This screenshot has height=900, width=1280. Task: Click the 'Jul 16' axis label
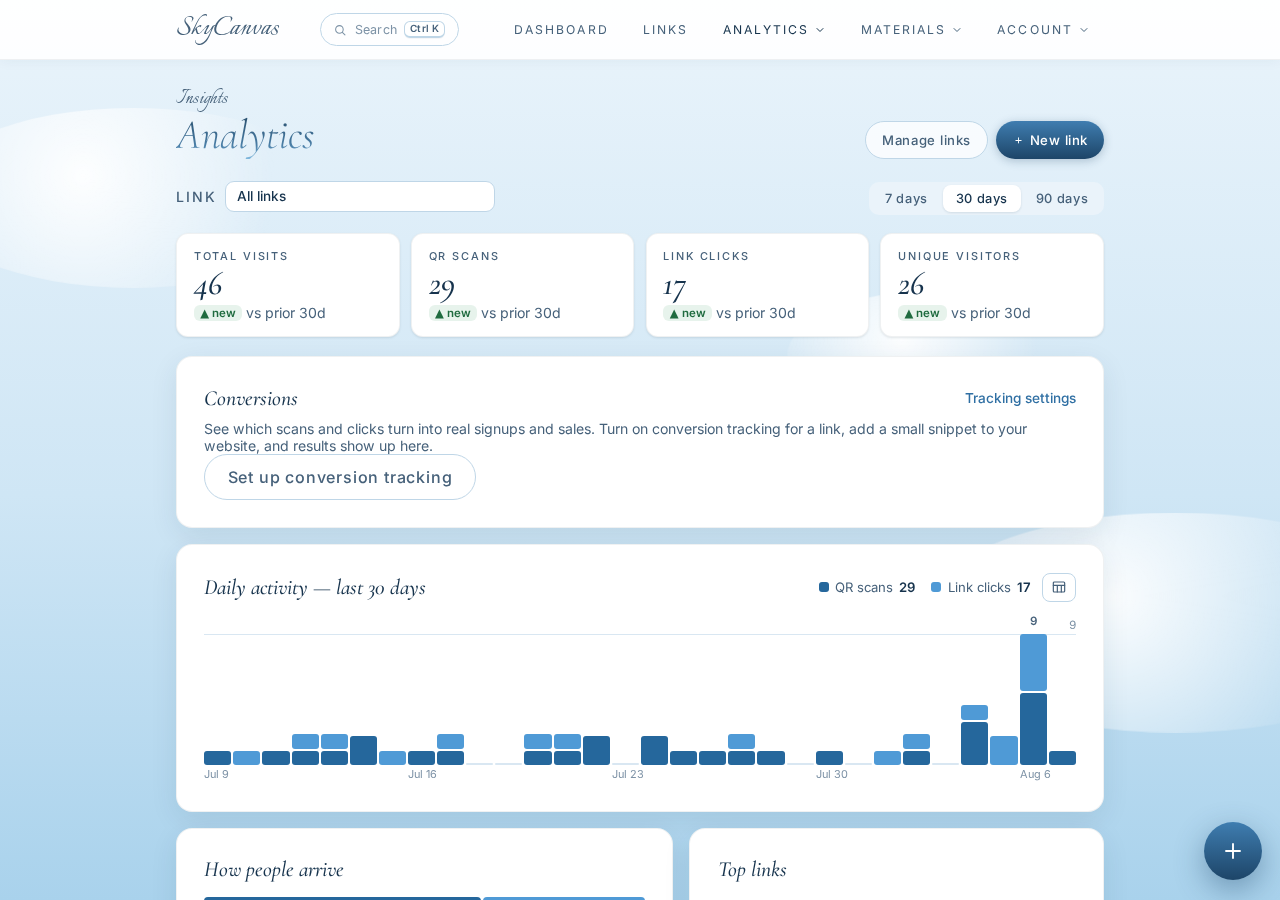(422, 774)
